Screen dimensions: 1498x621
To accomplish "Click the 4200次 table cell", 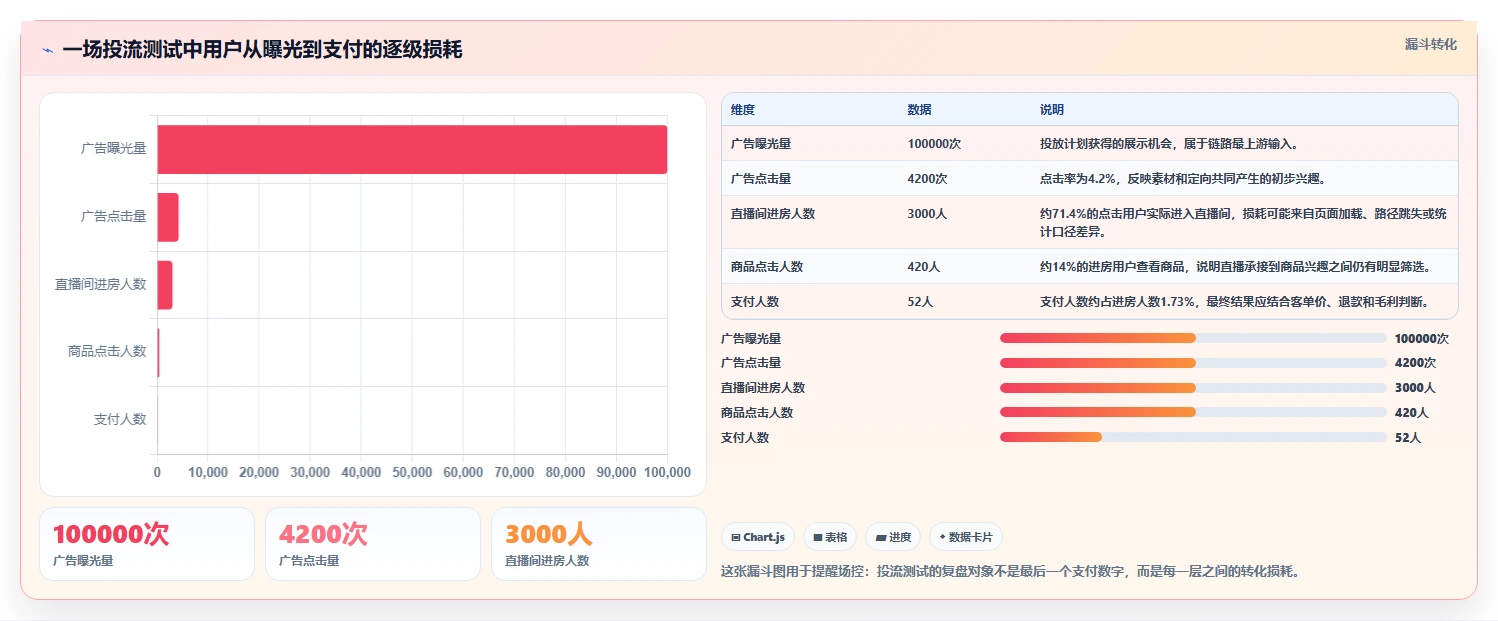I will [927, 179].
